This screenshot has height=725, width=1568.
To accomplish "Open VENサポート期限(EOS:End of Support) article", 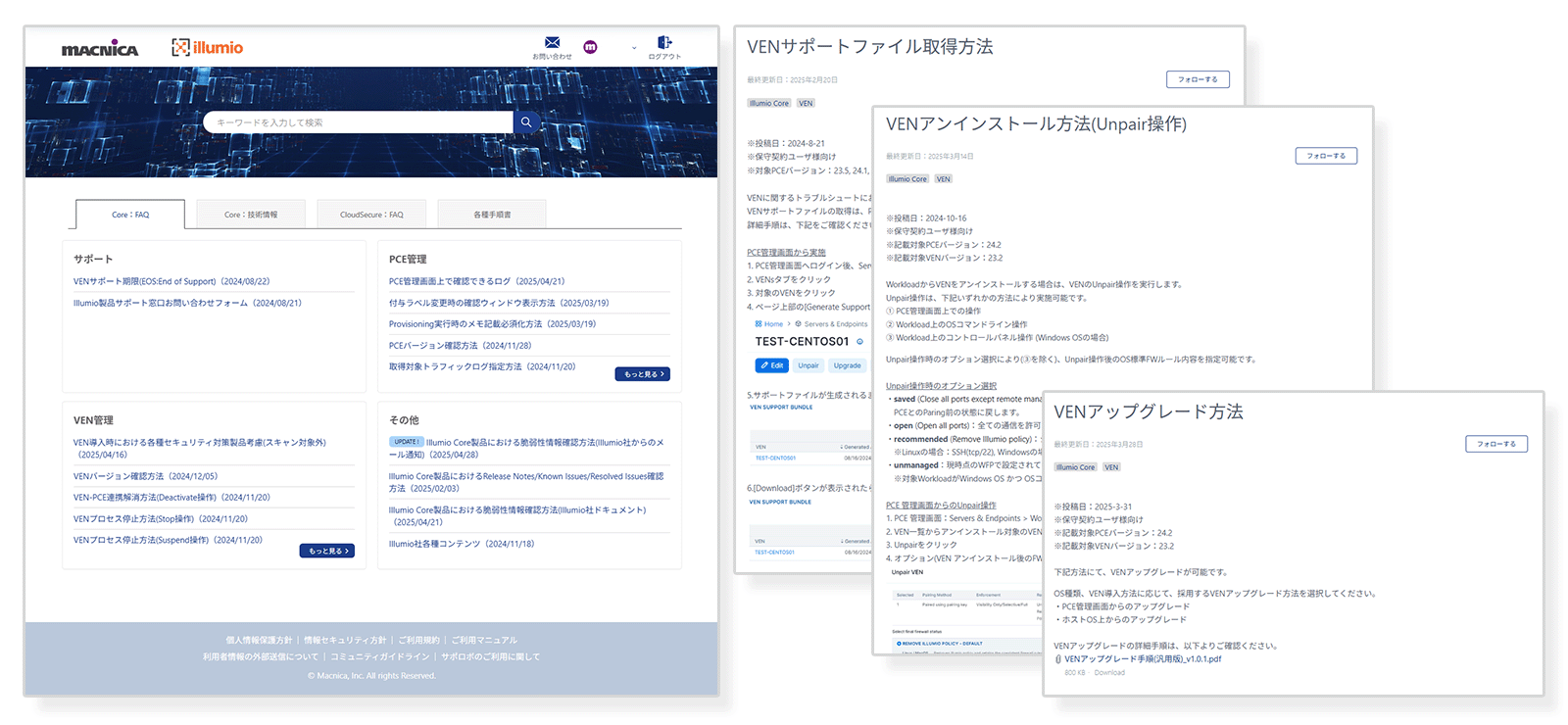I will (171, 281).
